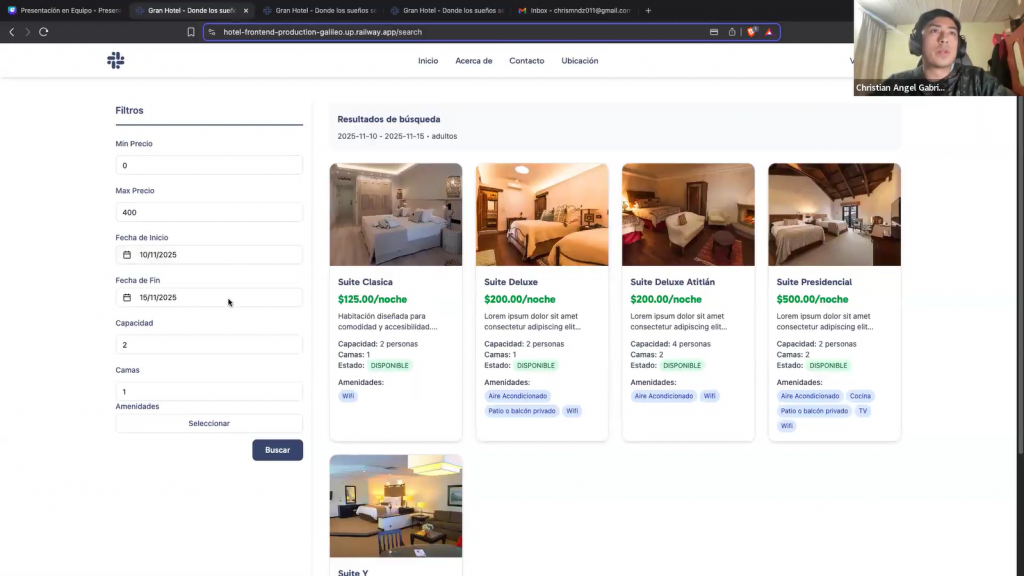Click the share icon in the address bar

[732, 32]
